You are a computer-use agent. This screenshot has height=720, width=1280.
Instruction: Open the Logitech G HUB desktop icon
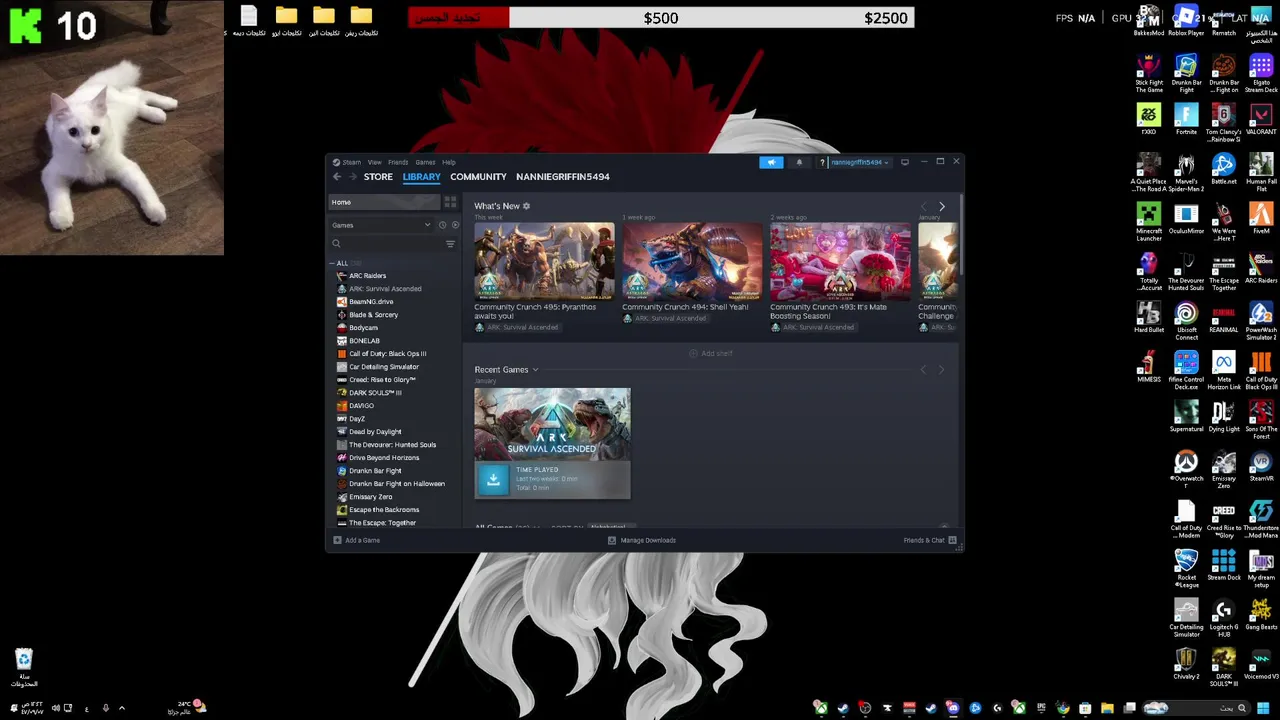pos(1224,618)
